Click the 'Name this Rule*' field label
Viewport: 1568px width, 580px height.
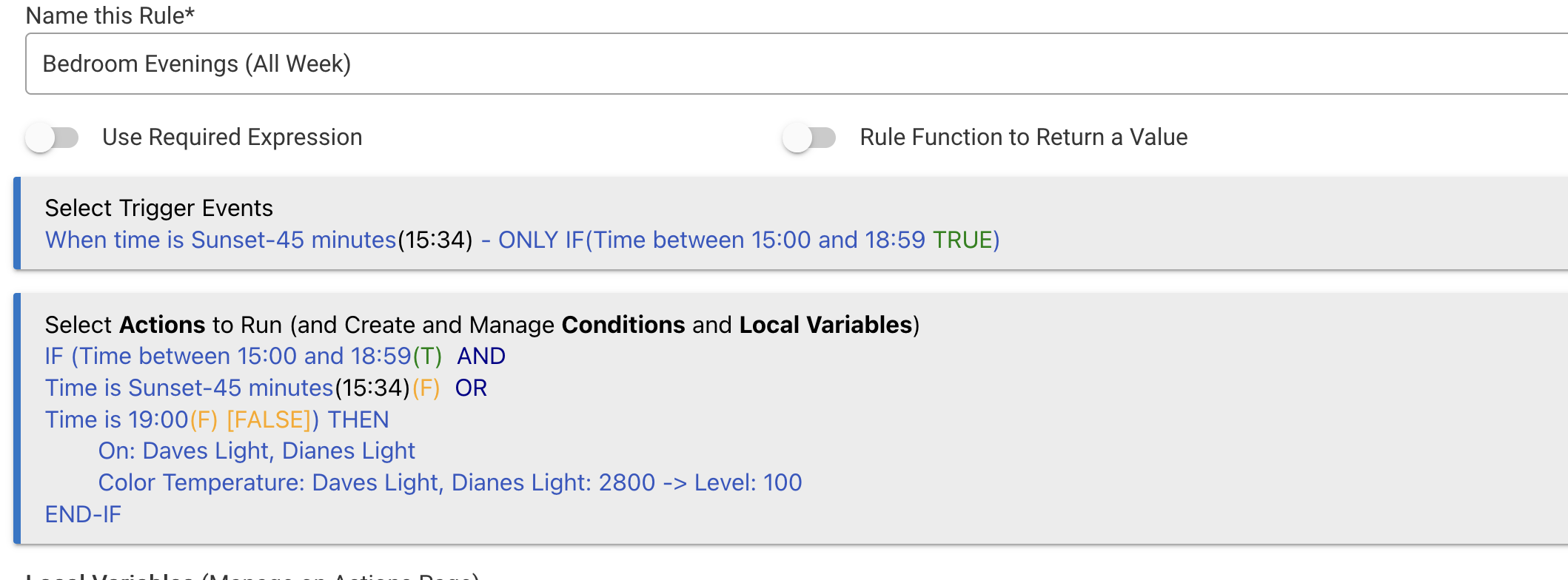point(110,15)
